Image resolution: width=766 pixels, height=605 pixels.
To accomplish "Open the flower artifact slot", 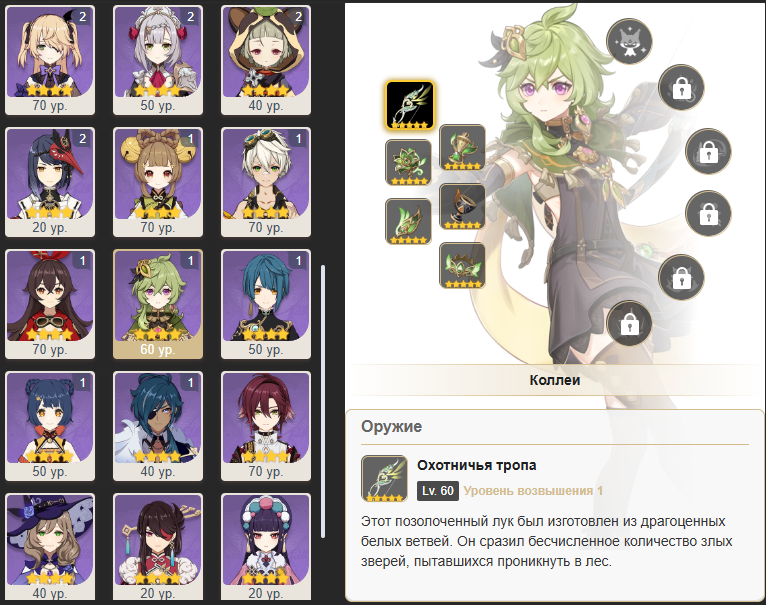I will coord(408,163).
